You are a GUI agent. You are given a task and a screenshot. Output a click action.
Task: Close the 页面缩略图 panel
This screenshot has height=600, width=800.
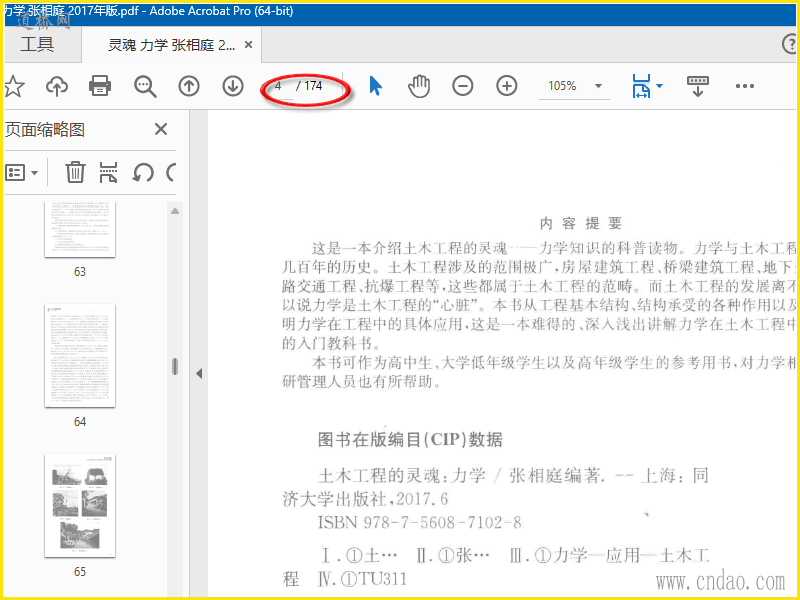(x=161, y=129)
